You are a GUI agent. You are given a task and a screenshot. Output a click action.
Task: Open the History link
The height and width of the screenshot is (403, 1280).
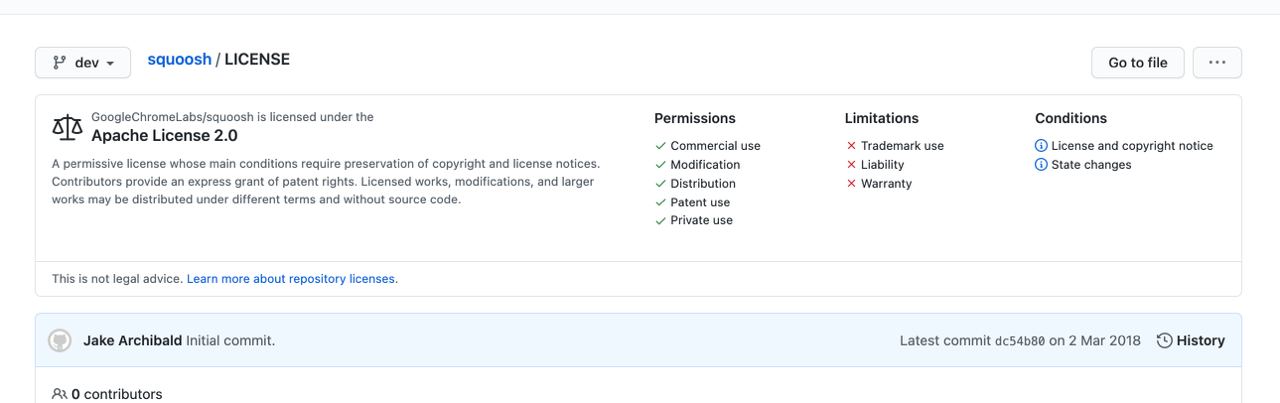coord(1200,340)
